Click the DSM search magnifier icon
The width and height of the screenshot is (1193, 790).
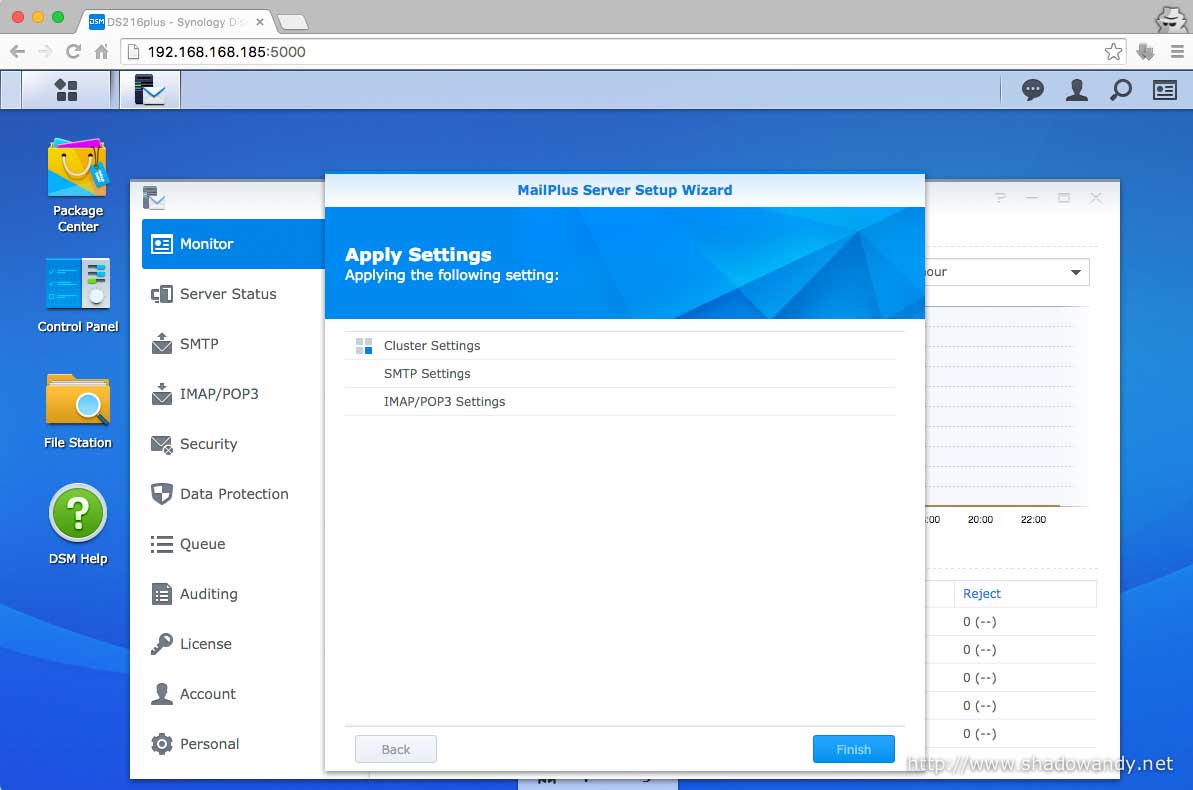1121,90
